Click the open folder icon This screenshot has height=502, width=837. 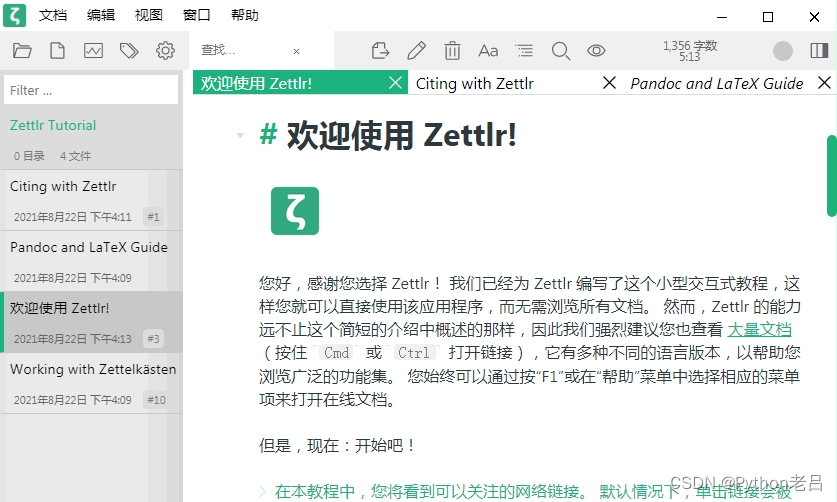tap(22, 51)
